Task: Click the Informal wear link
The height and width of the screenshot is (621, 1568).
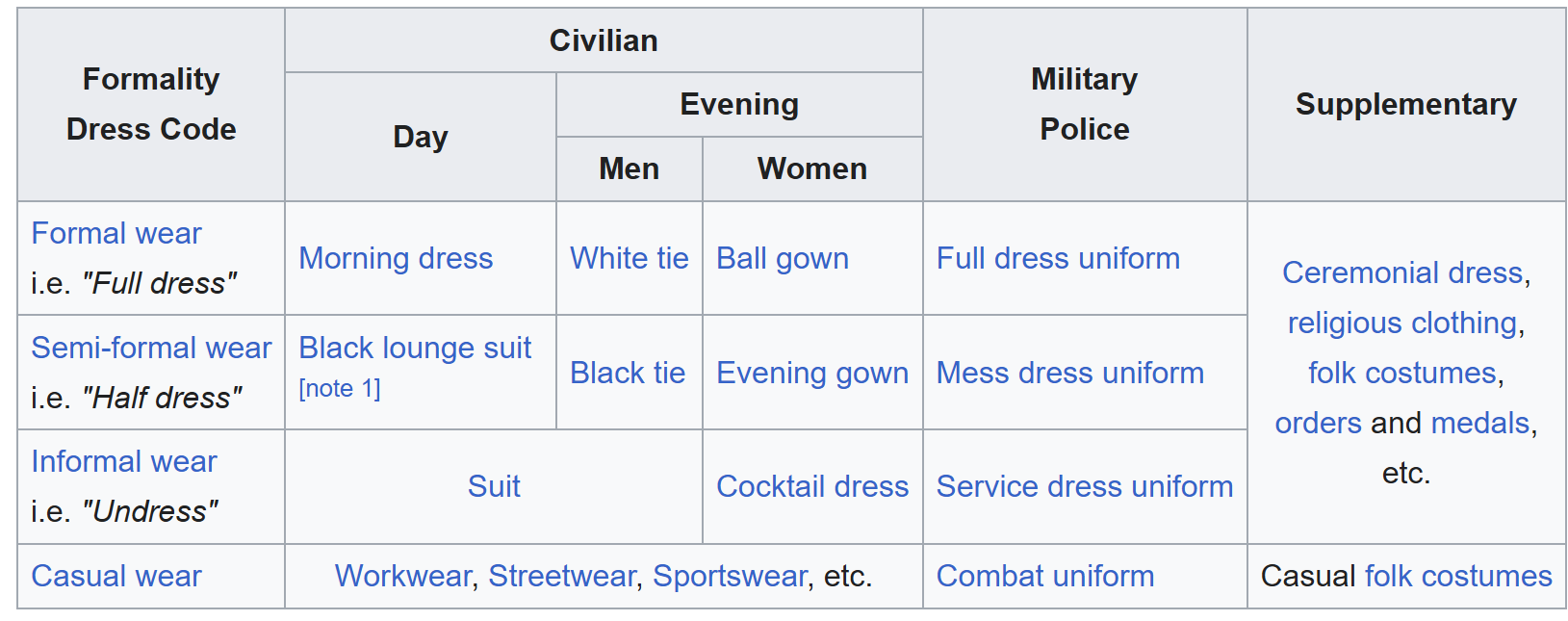Action: tap(124, 461)
